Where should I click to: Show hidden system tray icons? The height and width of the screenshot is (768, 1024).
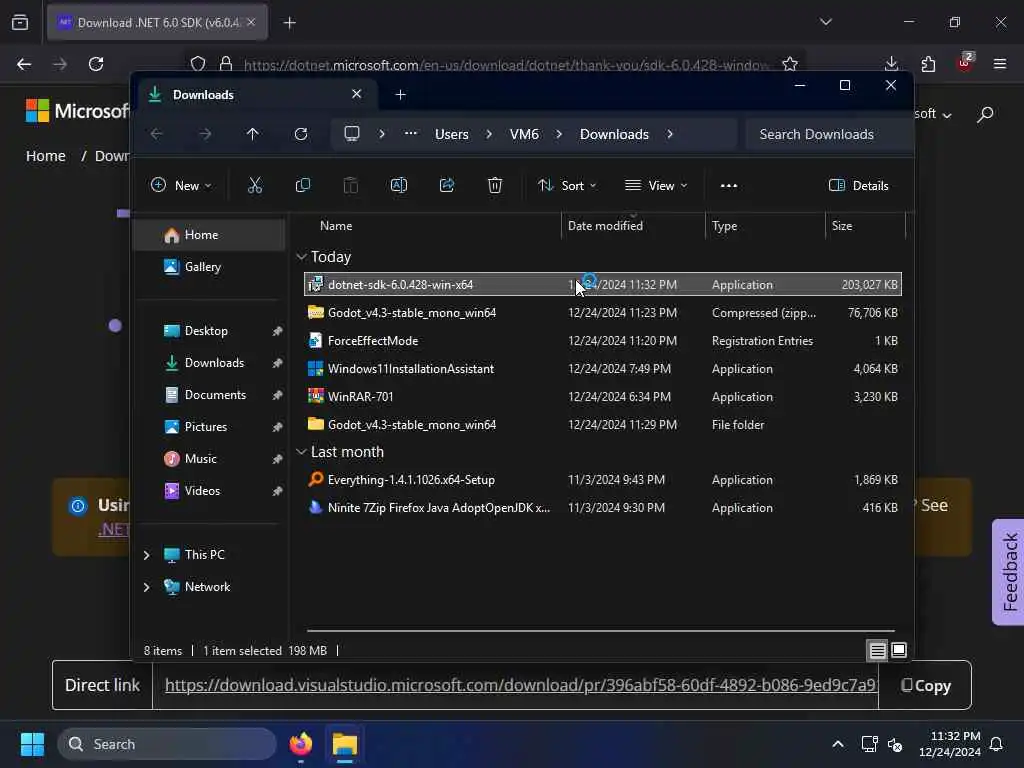pyautogui.click(x=837, y=744)
